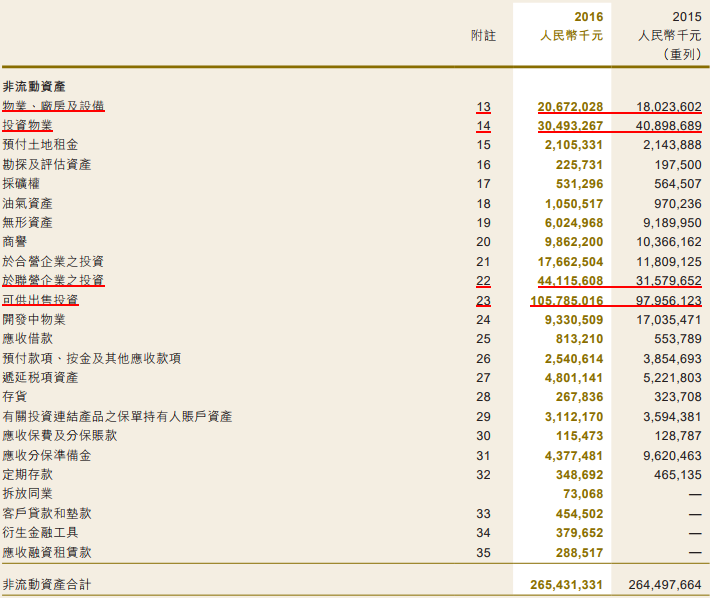Image resolution: width=710 pixels, height=598 pixels.
Task: Click the 2016 非流動資產合計 total 265,431,331
Action: coord(566,584)
